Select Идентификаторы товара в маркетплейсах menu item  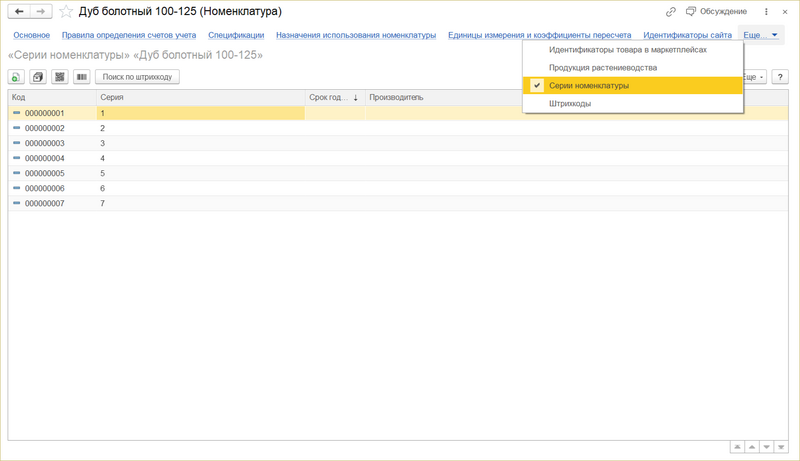(x=633, y=50)
